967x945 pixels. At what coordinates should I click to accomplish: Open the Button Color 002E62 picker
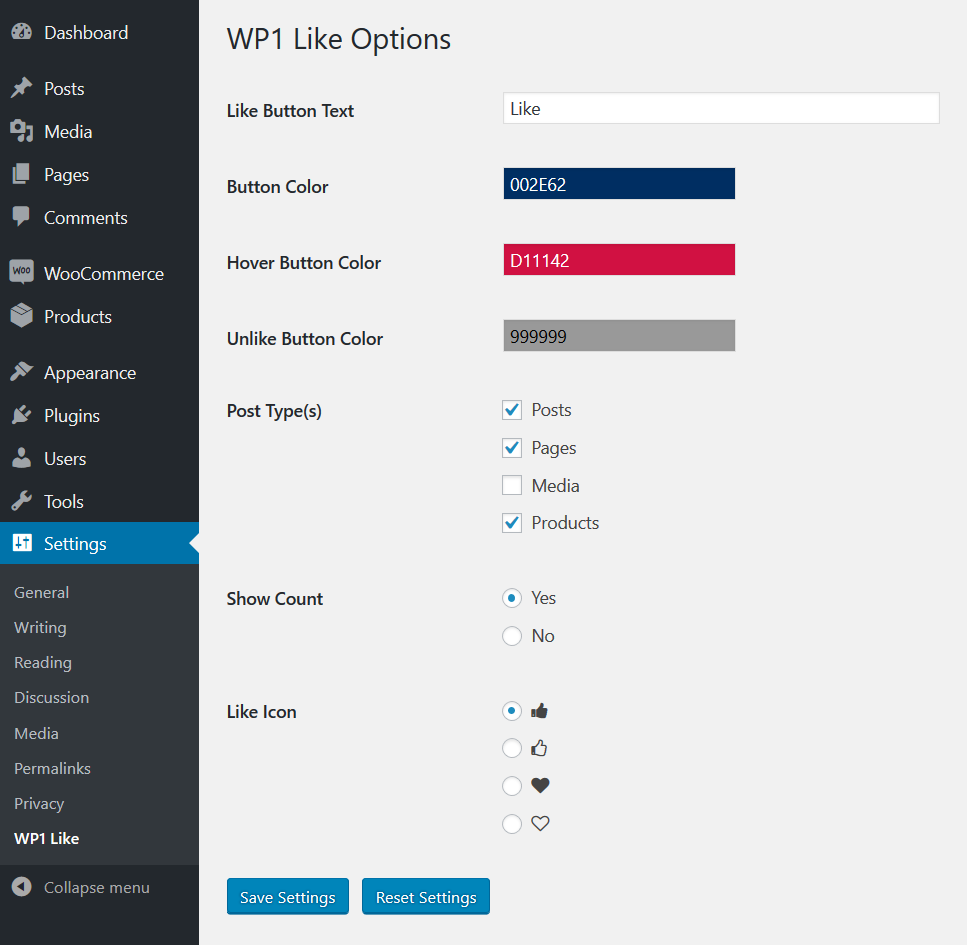[x=619, y=184]
